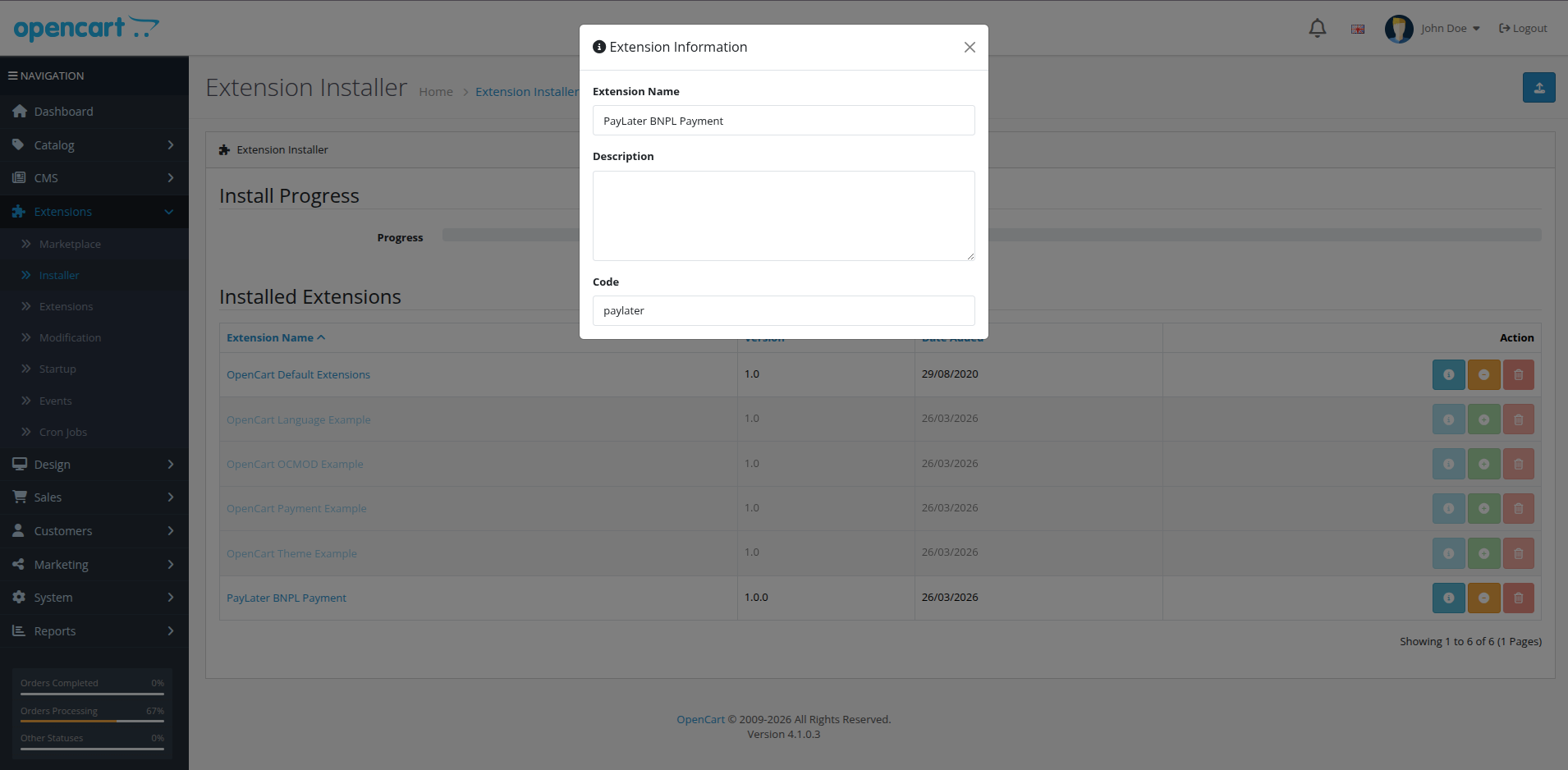Open the notifications bell icon
The height and width of the screenshot is (770, 1568).
pos(1318,29)
